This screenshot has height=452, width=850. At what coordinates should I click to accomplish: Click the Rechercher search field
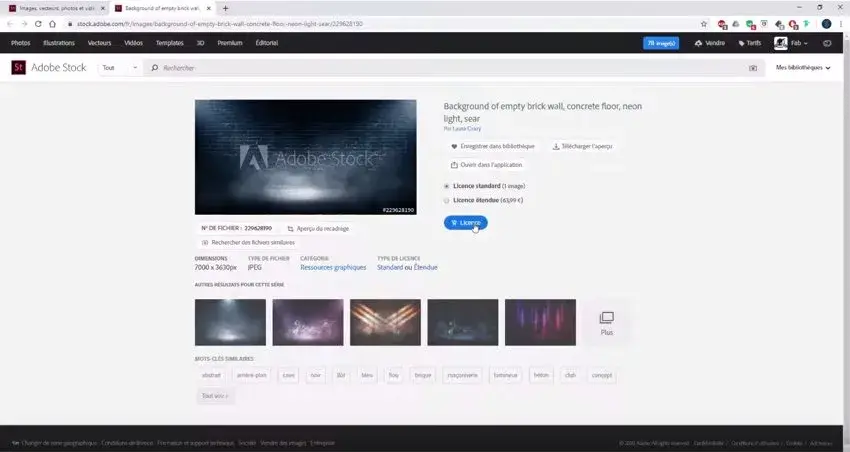[454, 68]
